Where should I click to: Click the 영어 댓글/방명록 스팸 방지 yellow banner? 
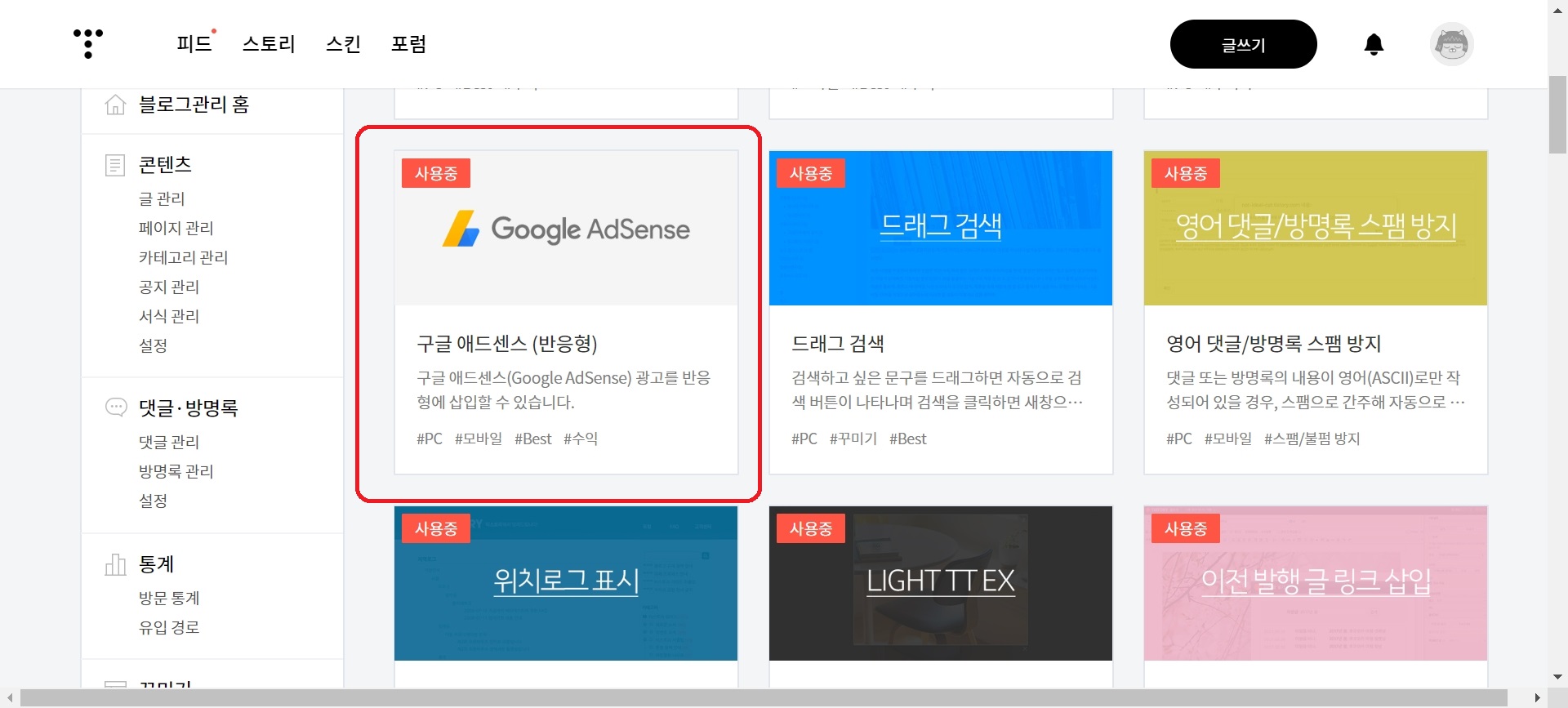click(x=1316, y=228)
